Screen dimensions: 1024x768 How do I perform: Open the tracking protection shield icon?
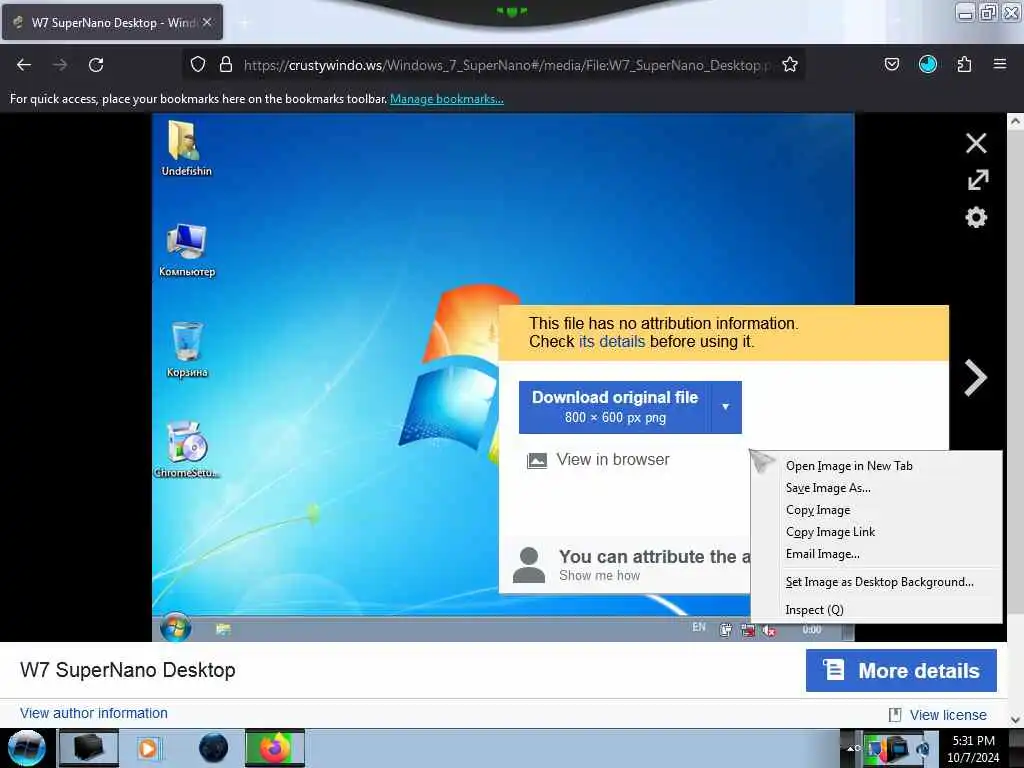(198, 64)
